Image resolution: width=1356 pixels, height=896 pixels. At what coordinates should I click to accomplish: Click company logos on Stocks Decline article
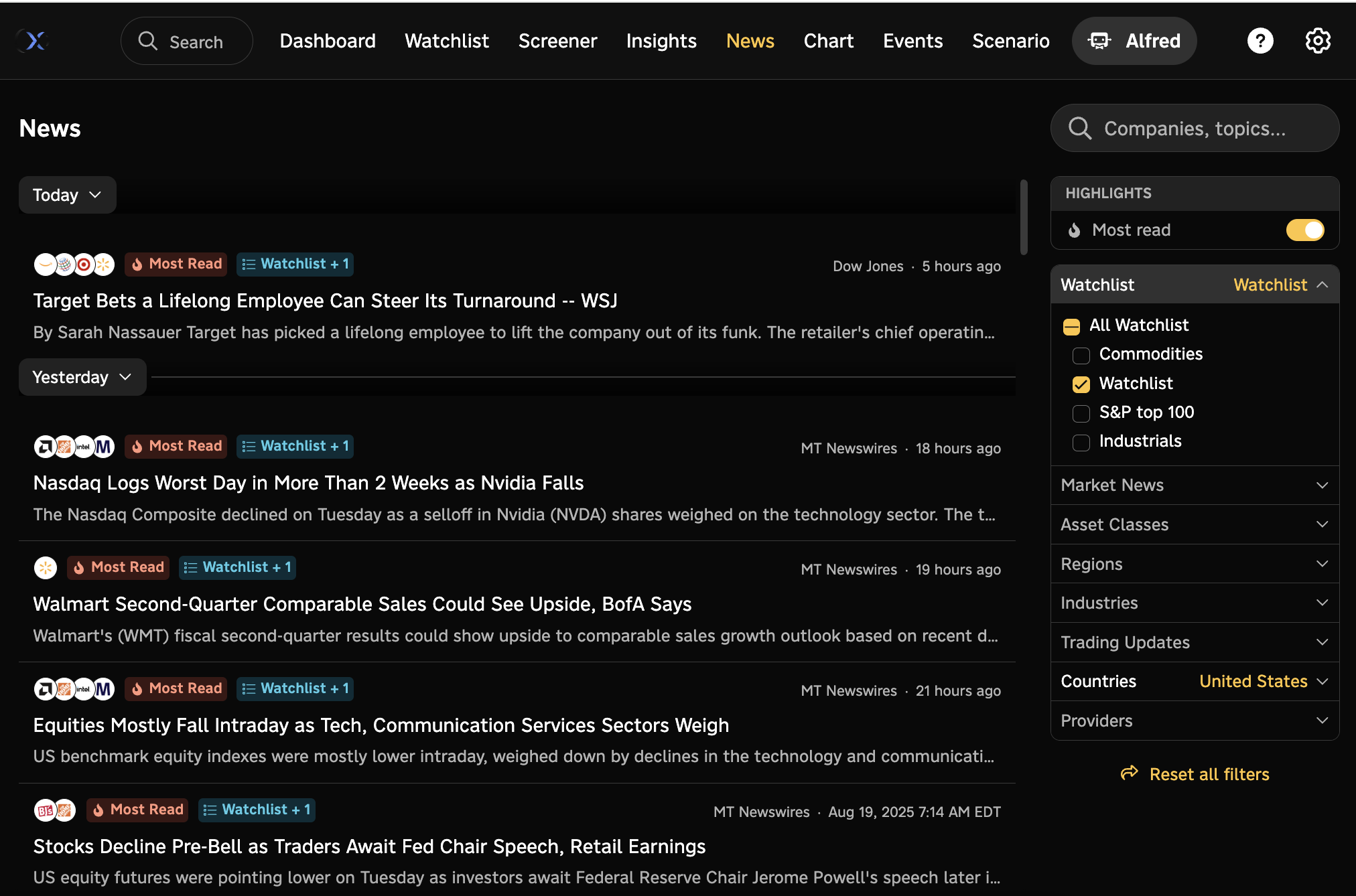click(x=55, y=810)
